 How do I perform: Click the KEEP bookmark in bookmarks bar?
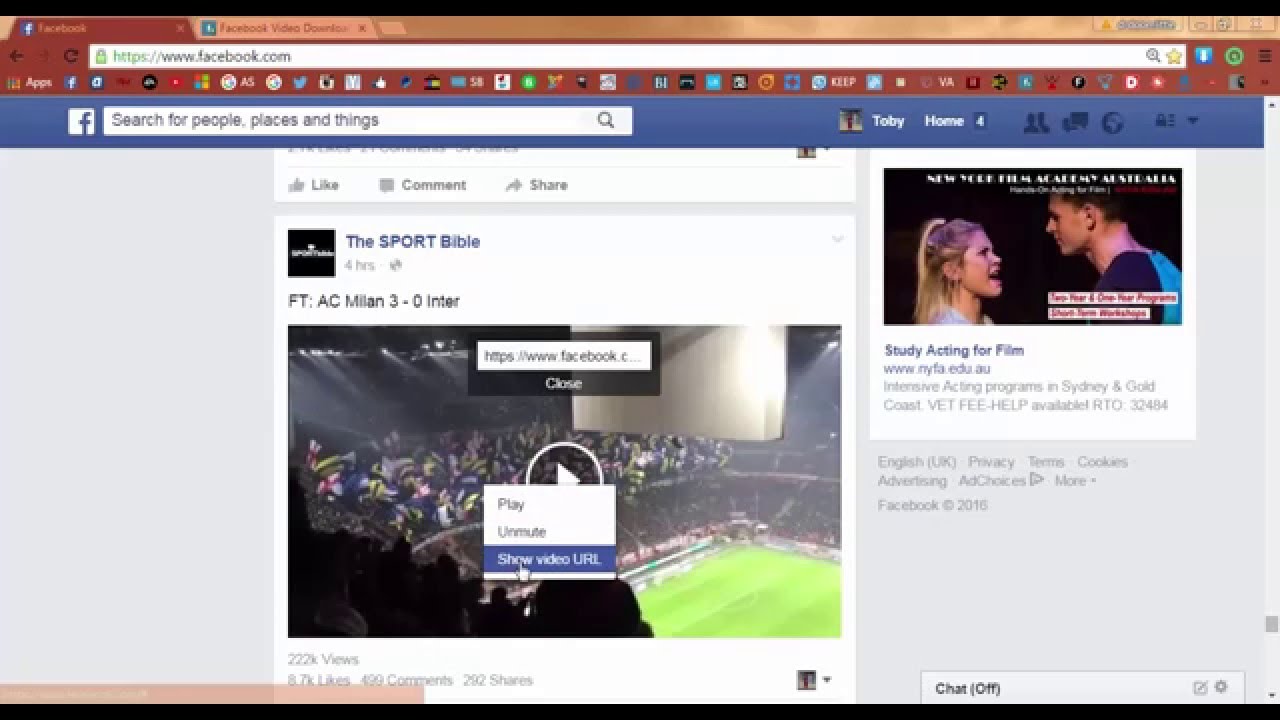coord(834,82)
